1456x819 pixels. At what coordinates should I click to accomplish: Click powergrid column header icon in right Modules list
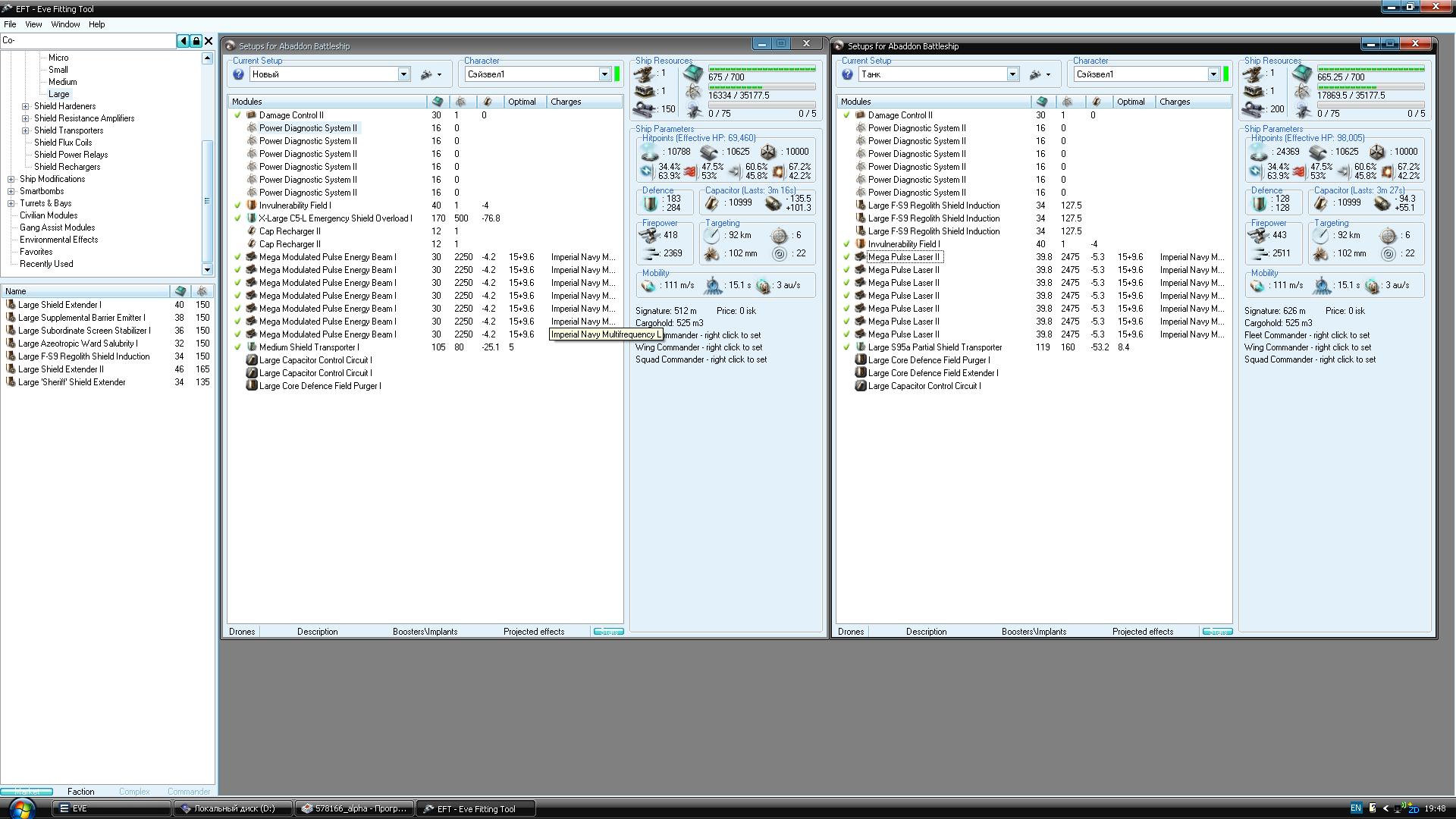1068,102
